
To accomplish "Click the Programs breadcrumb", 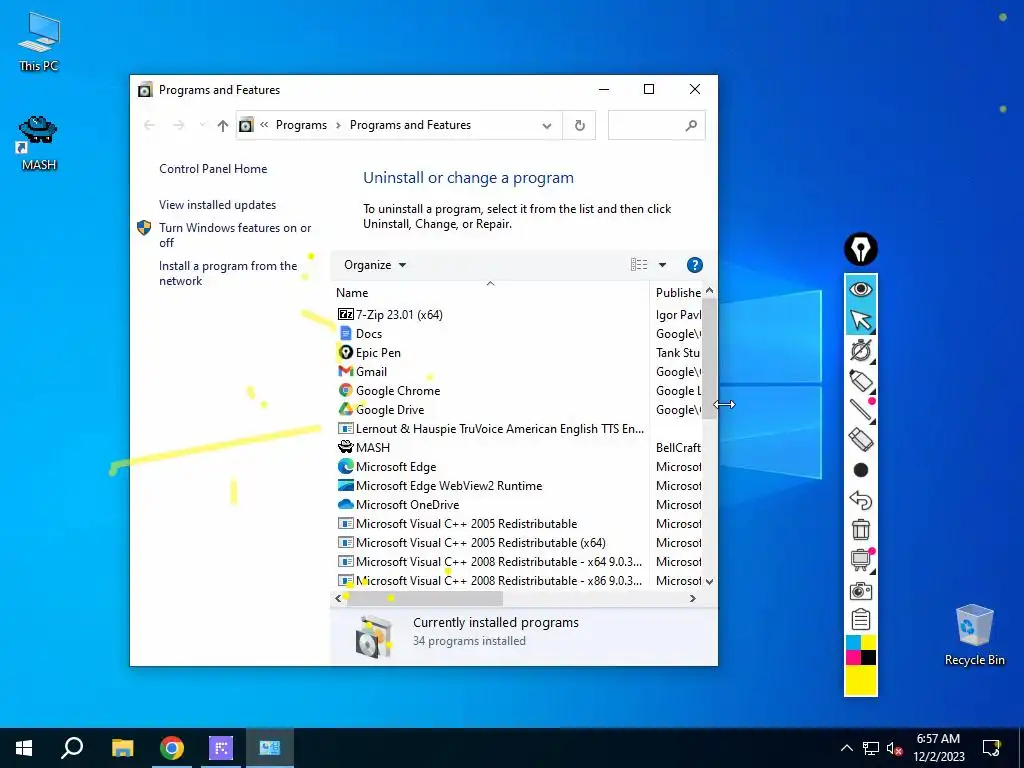I will pyautogui.click(x=301, y=125).
